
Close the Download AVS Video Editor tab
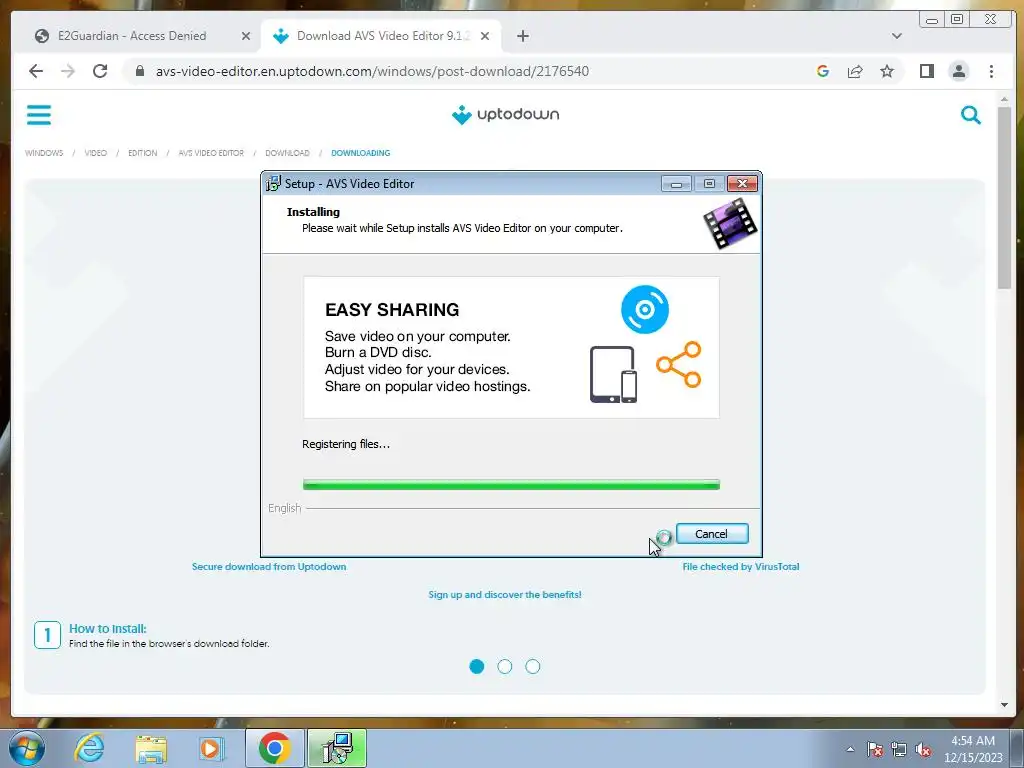[485, 36]
